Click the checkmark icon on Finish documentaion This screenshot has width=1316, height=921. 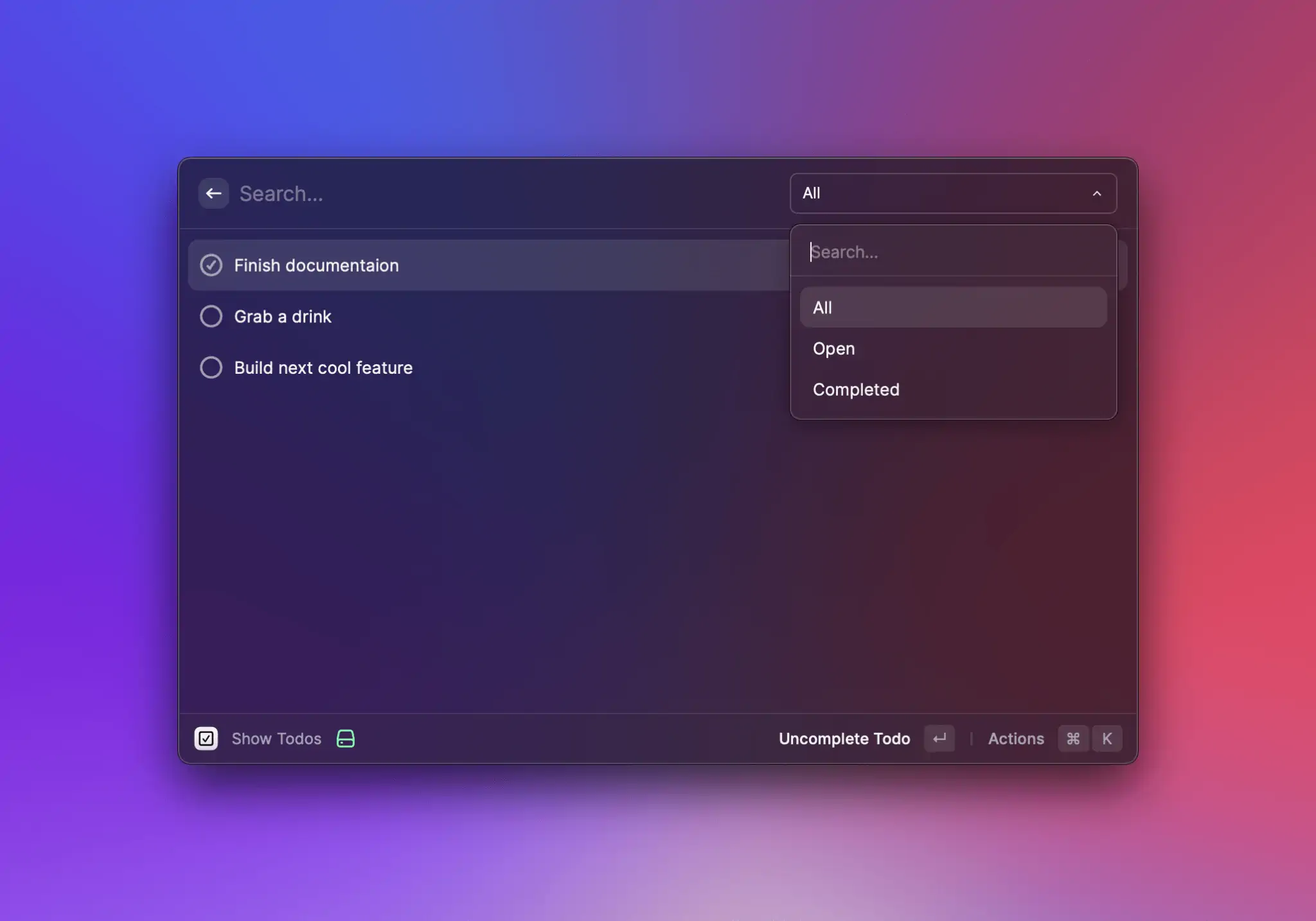coord(211,265)
